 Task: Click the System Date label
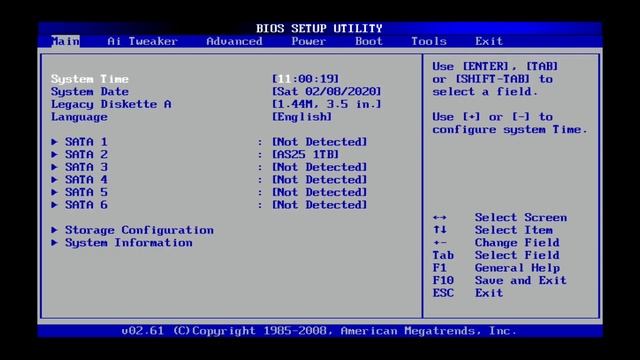click(90, 92)
